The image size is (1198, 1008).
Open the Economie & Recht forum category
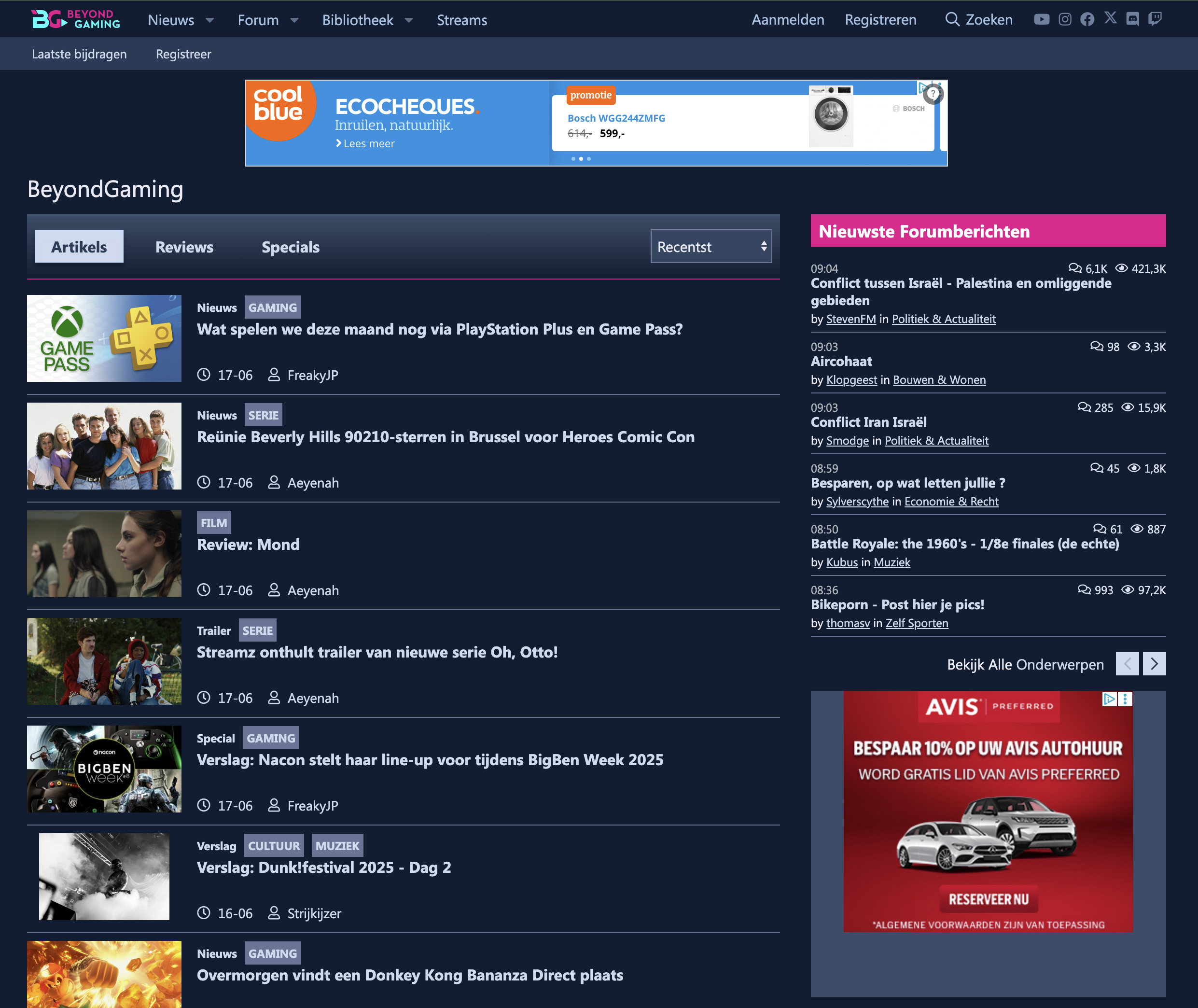[951, 501]
